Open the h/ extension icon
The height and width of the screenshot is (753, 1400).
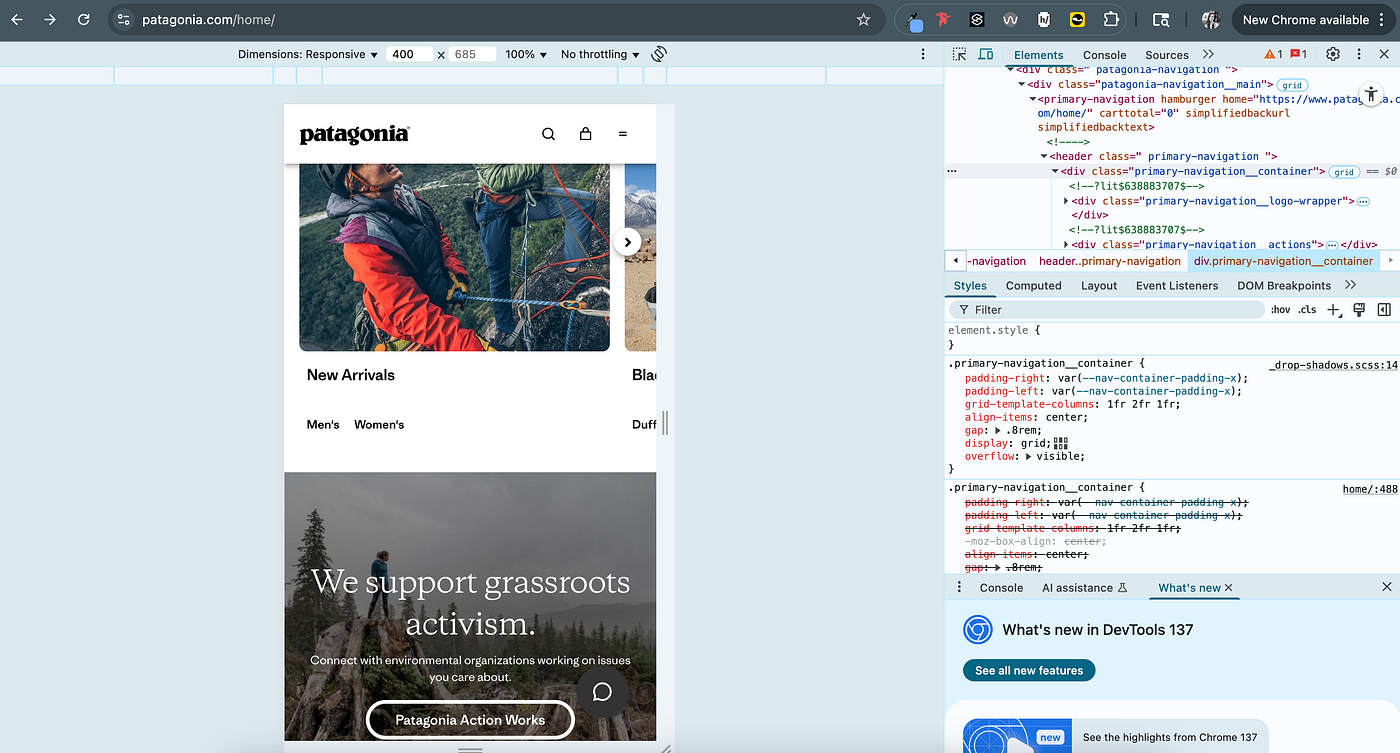(x=1044, y=19)
